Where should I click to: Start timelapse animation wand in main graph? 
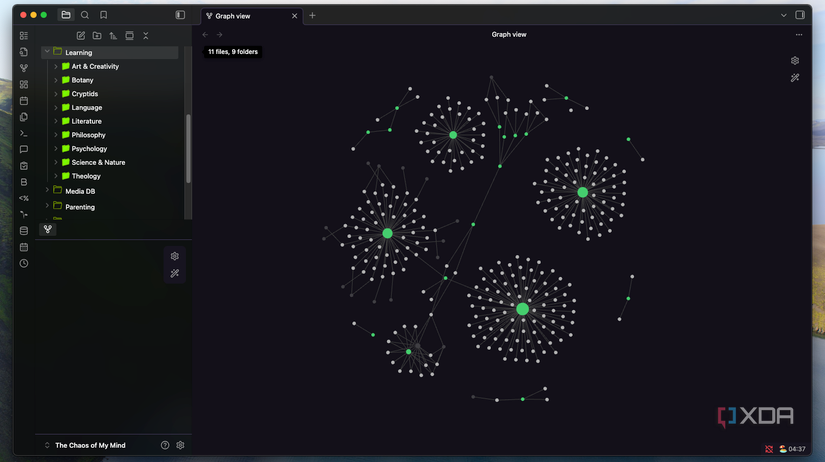pos(794,78)
